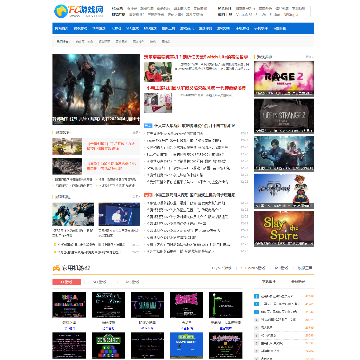360x360 pixels.
Task: Open the green lamp post game thumbnail
Action: point(226,305)
